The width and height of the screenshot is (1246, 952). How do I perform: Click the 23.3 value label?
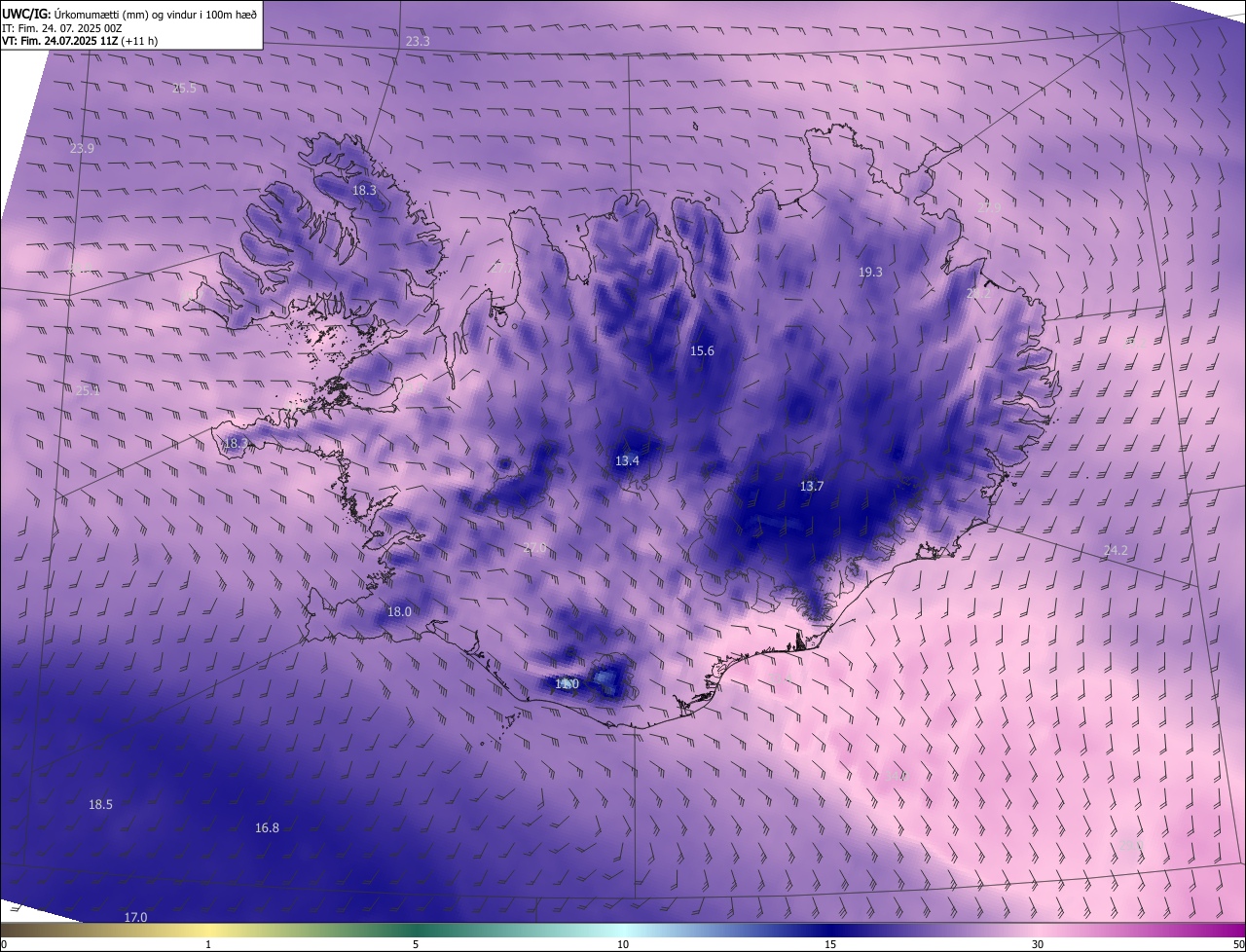coord(418,42)
